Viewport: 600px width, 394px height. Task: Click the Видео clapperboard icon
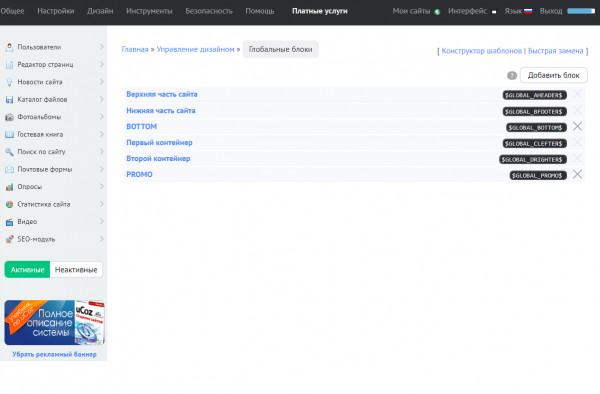pyautogui.click(x=10, y=222)
